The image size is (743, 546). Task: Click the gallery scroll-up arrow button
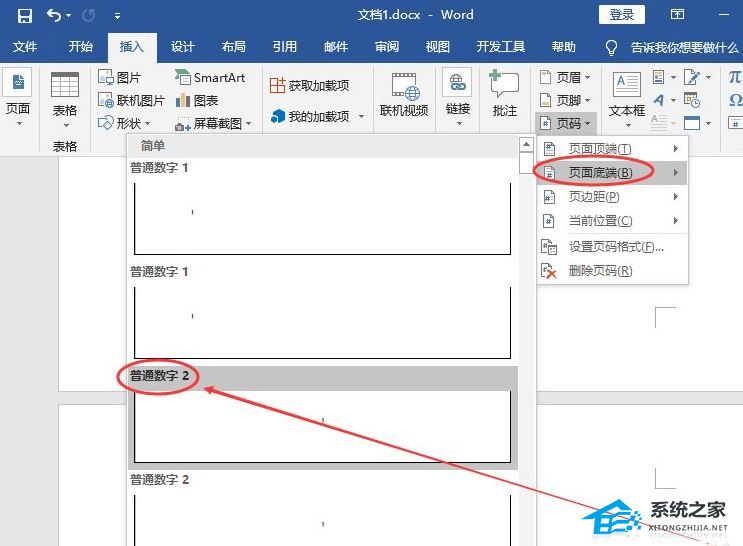526,144
